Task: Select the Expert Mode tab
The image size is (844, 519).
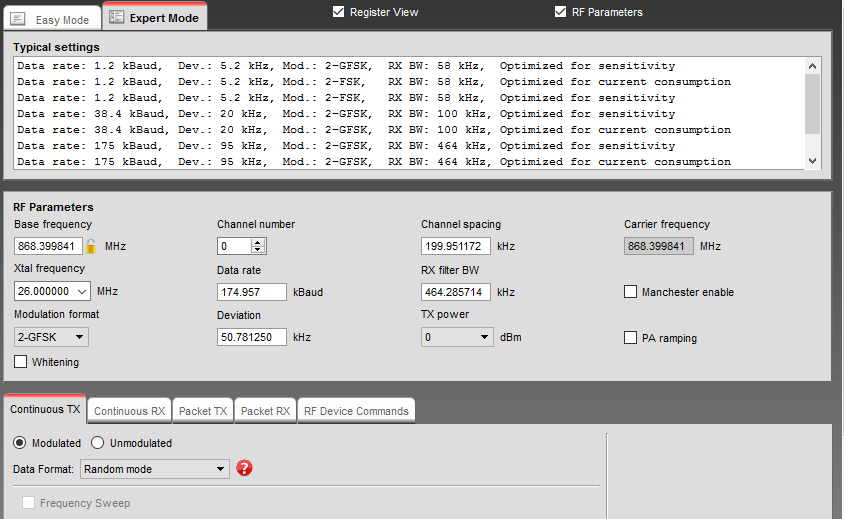Action: 154,17
